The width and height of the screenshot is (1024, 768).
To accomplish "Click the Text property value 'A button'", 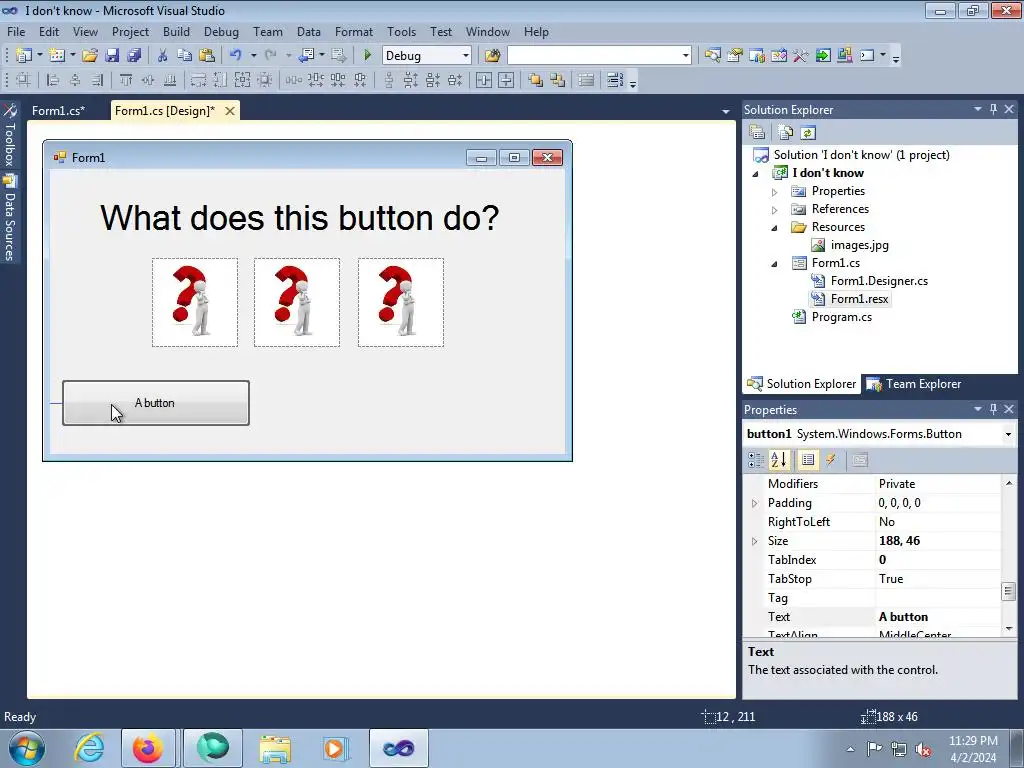I will pos(903,616).
